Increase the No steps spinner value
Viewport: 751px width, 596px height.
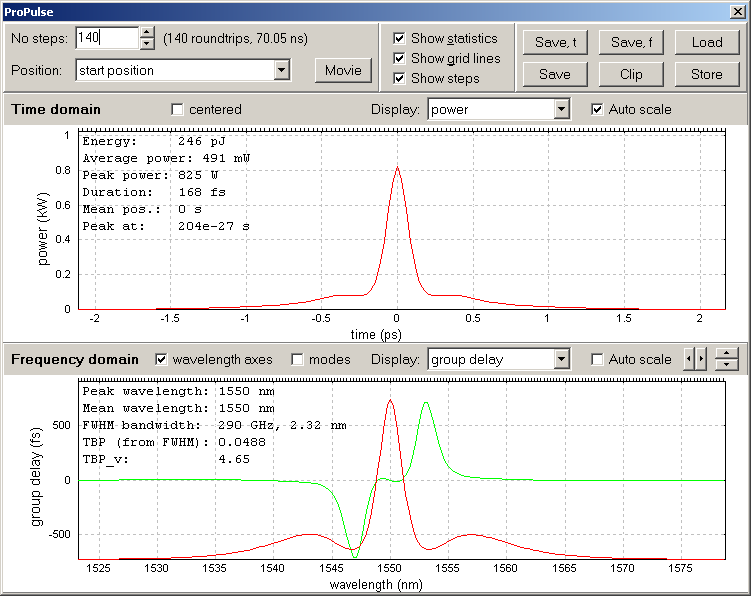point(148,32)
